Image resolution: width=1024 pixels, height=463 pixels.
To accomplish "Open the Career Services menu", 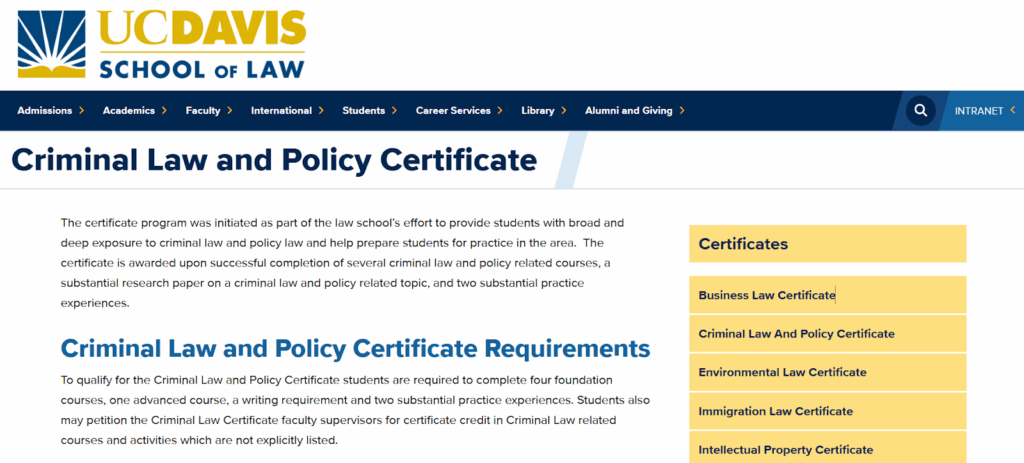I will pyautogui.click(x=453, y=110).
